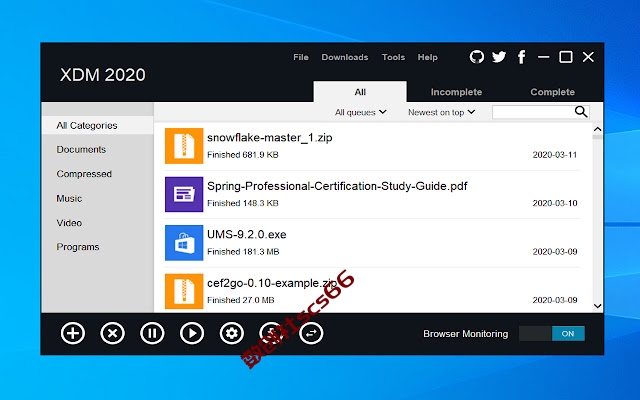The width and height of the screenshot is (640, 400).
Task: Click the blue UMS-9.2.0.exe program icon
Action: (184, 243)
